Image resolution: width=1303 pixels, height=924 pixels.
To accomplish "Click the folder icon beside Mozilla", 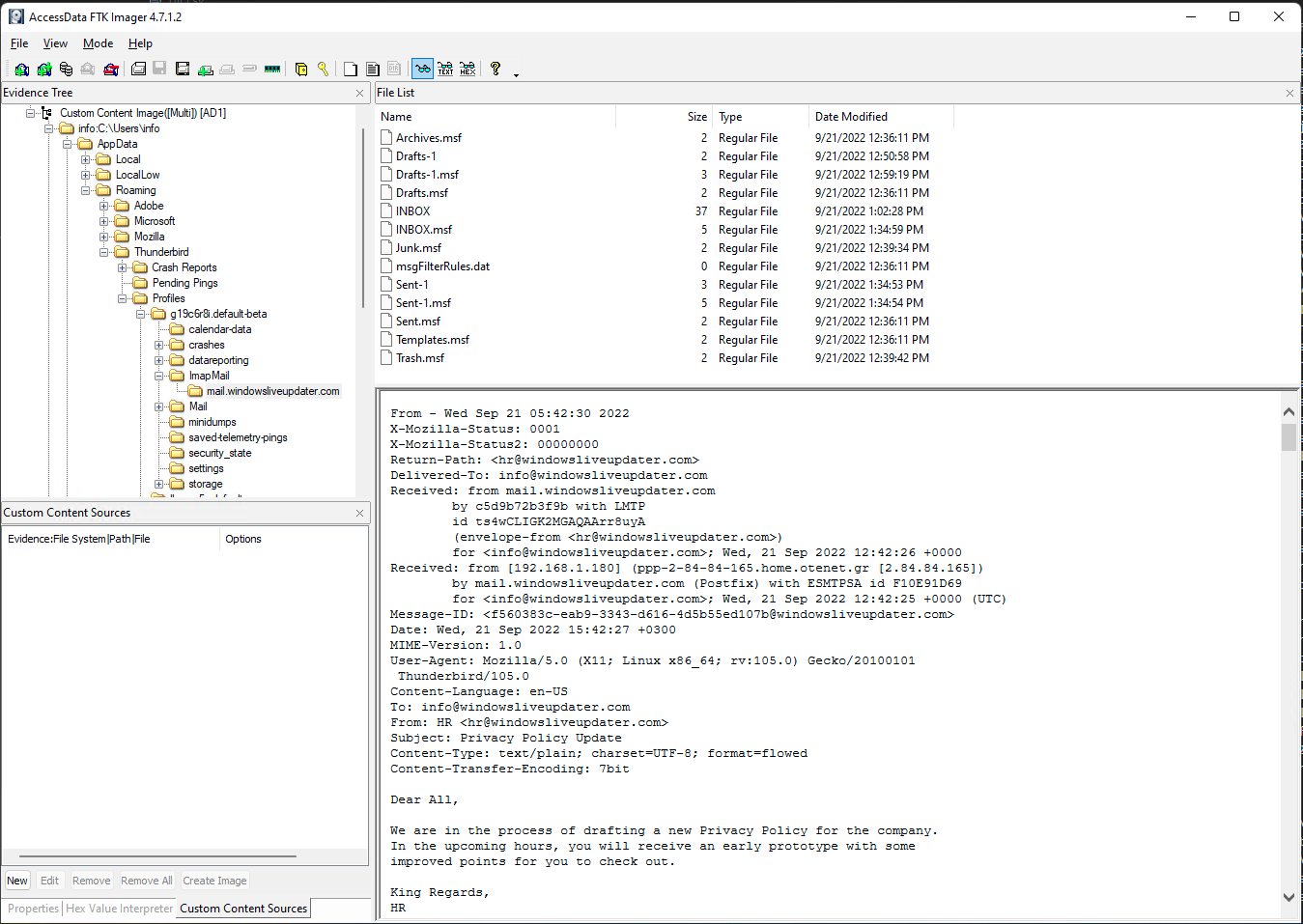I will pos(122,237).
